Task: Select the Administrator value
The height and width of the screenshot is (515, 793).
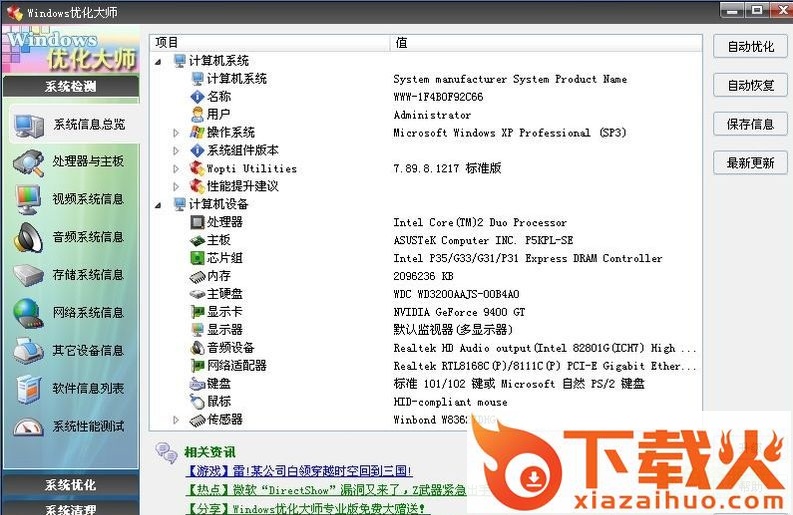Action: pos(432,115)
